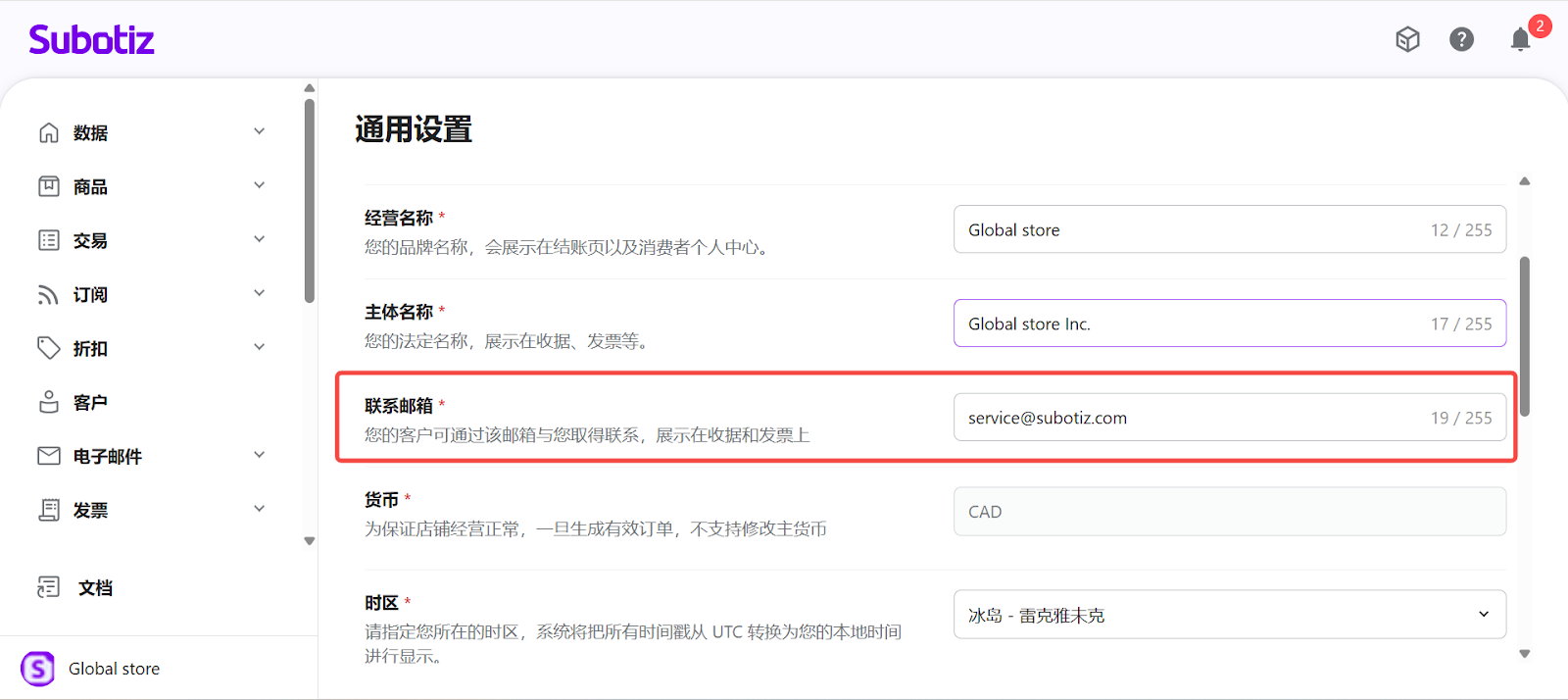The image size is (1568, 700).
Task: Click the 客户 customer icon in sidebar
Action: (49, 402)
